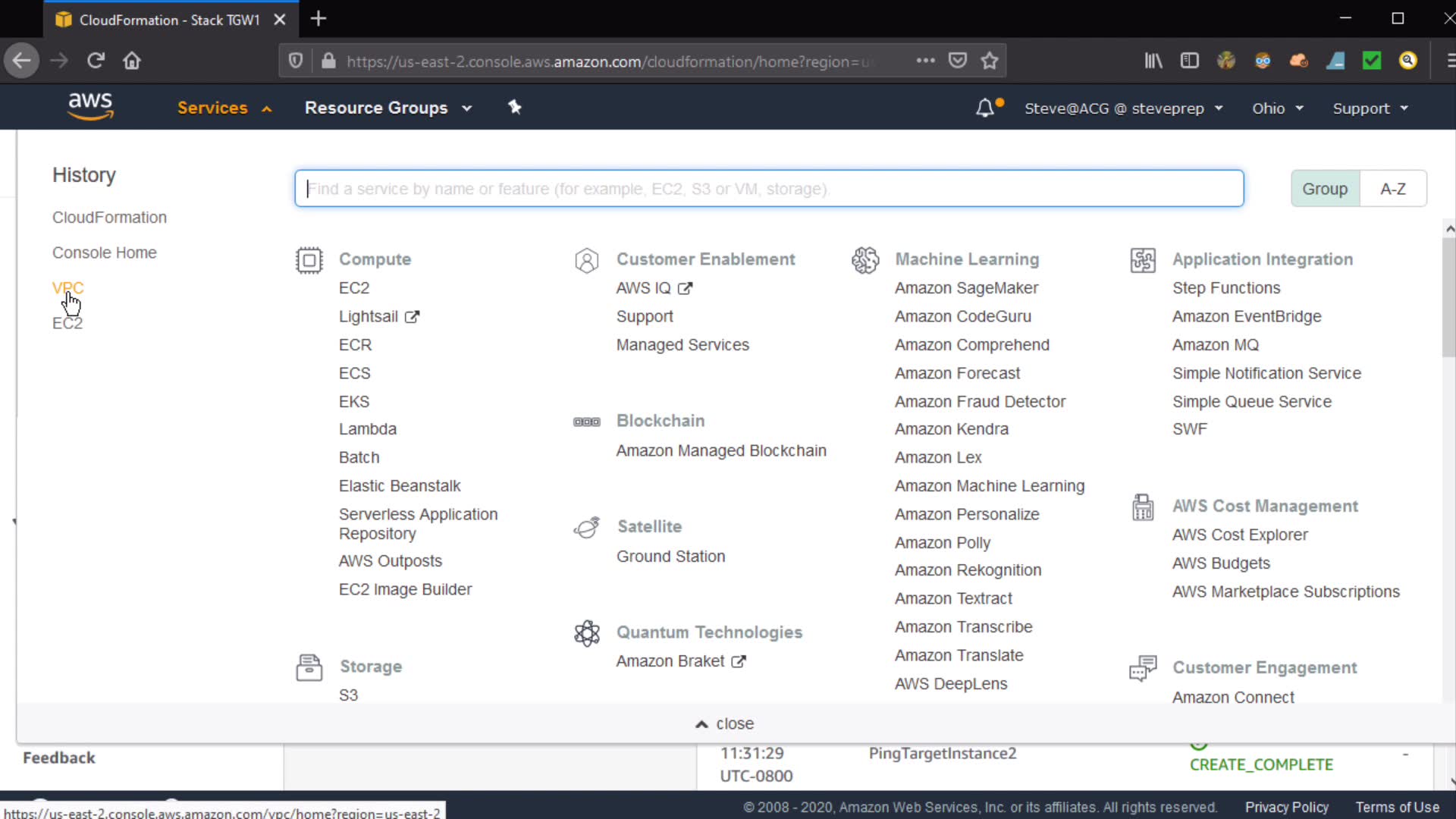Open the Lambda service link

(367, 429)
